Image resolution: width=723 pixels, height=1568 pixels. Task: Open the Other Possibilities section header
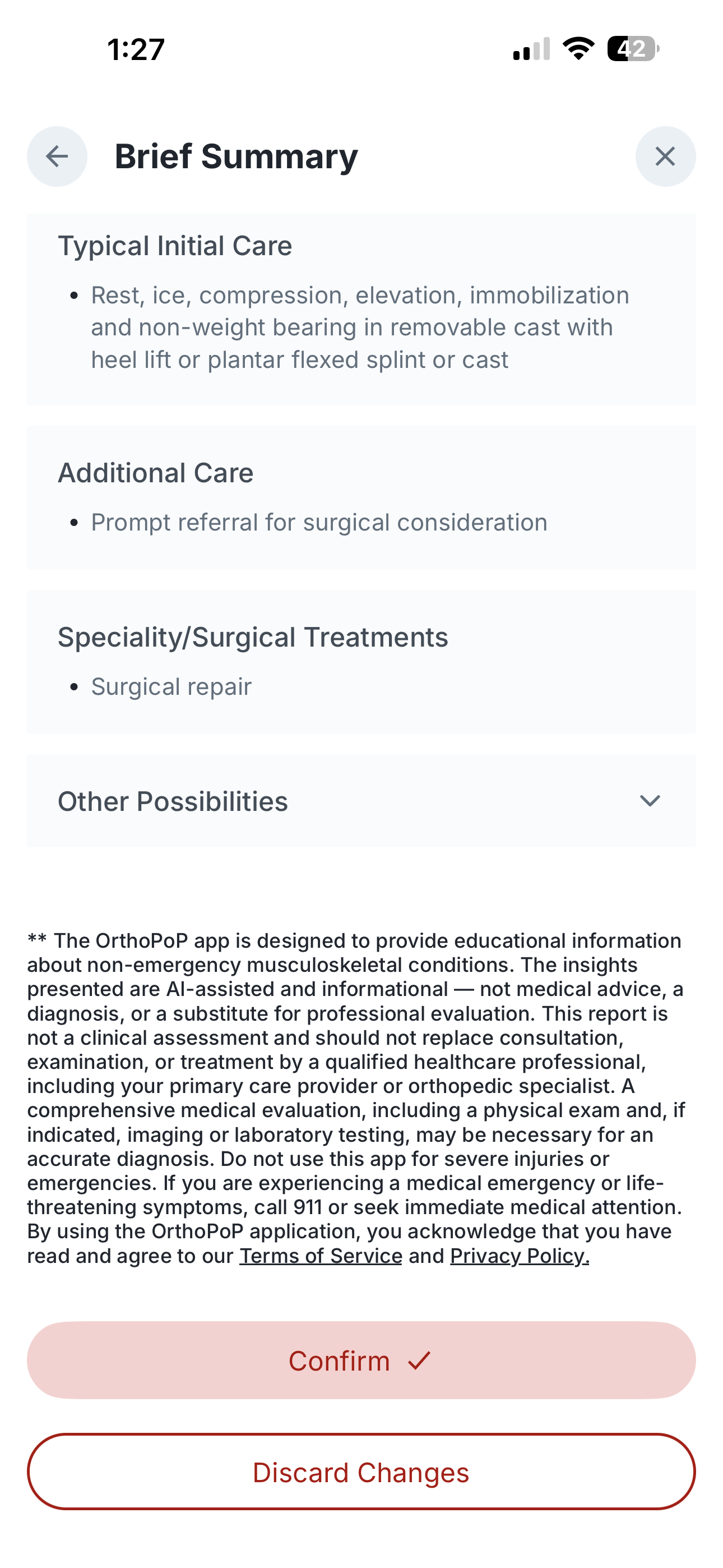[173, 801]
